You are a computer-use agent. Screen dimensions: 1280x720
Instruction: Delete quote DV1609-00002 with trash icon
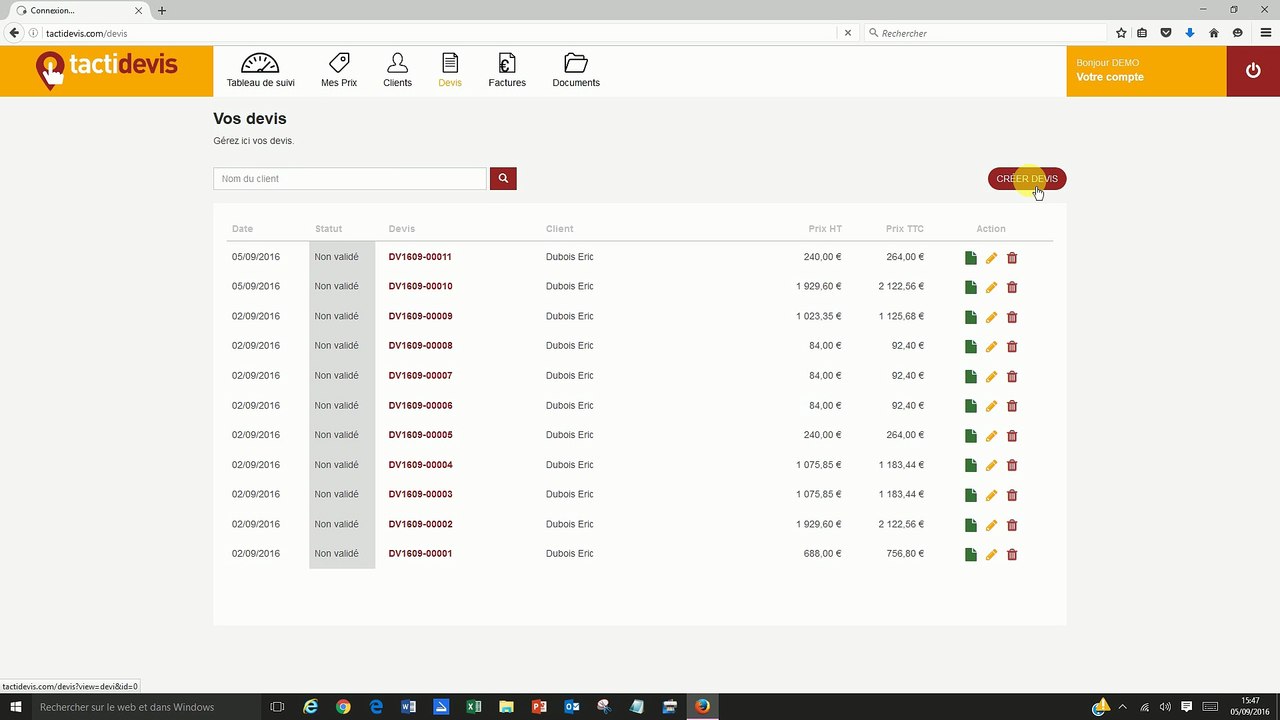pos(1012,525)
